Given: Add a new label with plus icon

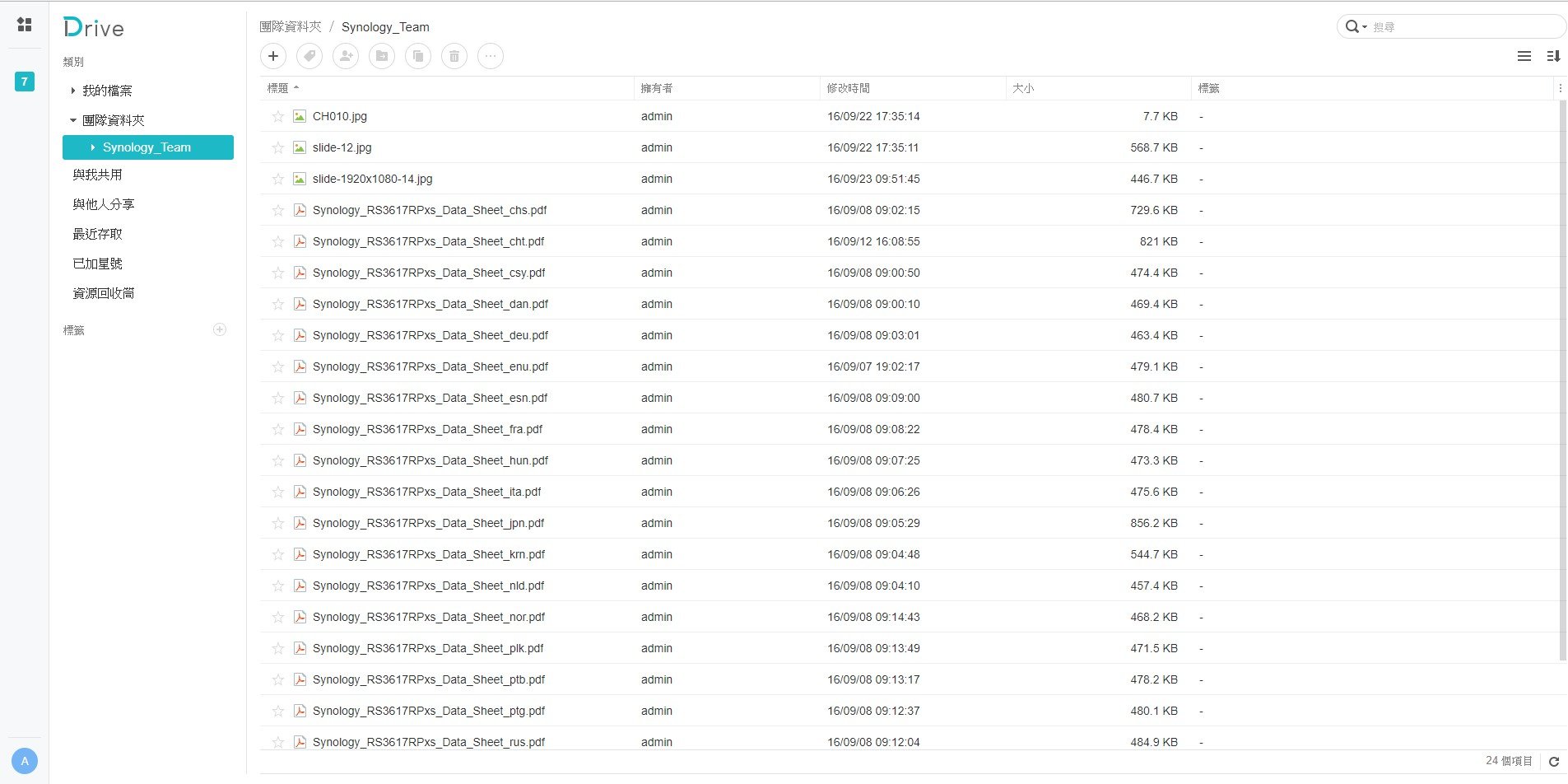Looking at the screenshot, I should pyautogui.click(x=220, y=329).
